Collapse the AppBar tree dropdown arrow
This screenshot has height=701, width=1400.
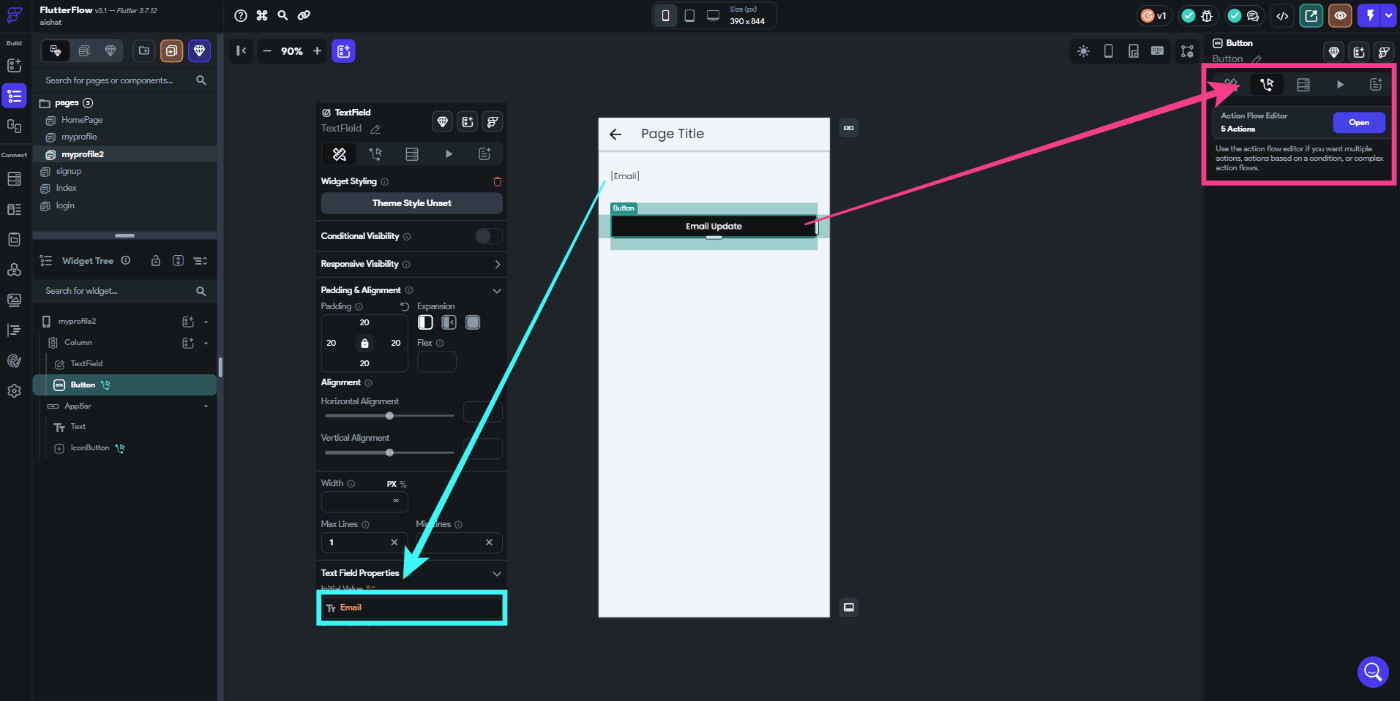tap(206, 406)
